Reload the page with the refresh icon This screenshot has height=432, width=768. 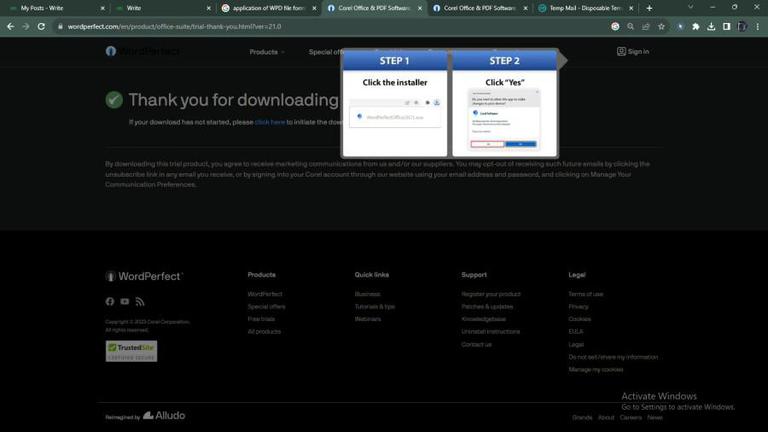point(41,26)
